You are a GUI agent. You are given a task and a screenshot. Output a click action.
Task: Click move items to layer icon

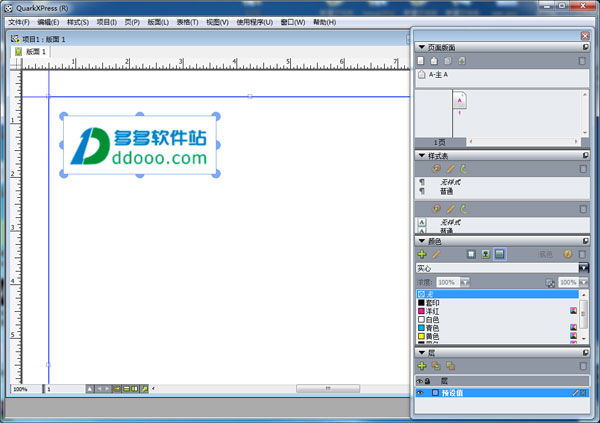436,366
